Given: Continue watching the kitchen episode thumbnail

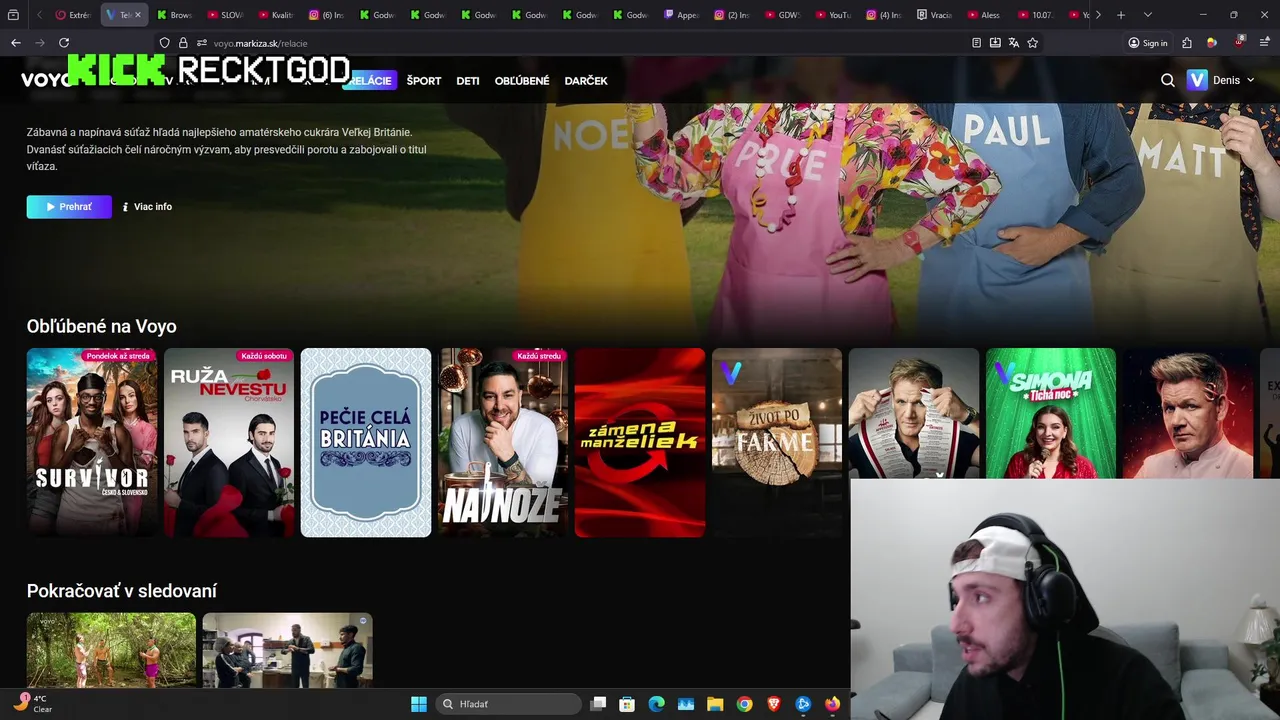Looking at the screenshot, I should click(x=287, y=650).
